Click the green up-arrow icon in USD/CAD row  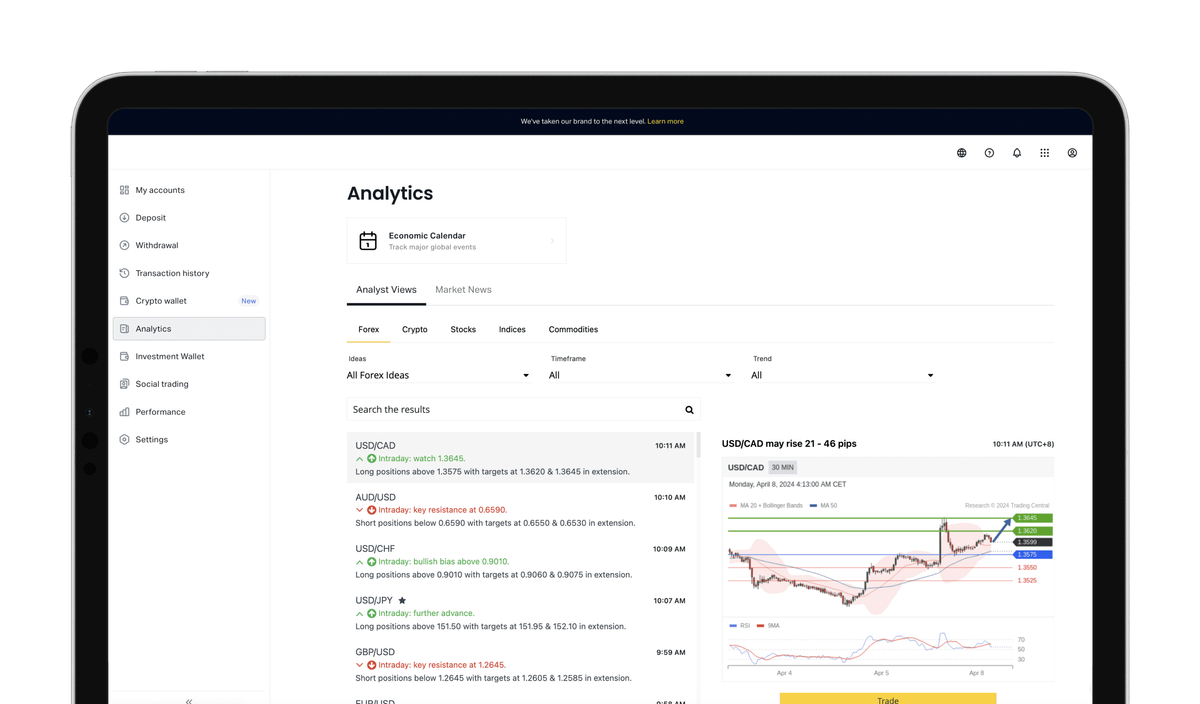pyautogui.click(x=371, y=459)
